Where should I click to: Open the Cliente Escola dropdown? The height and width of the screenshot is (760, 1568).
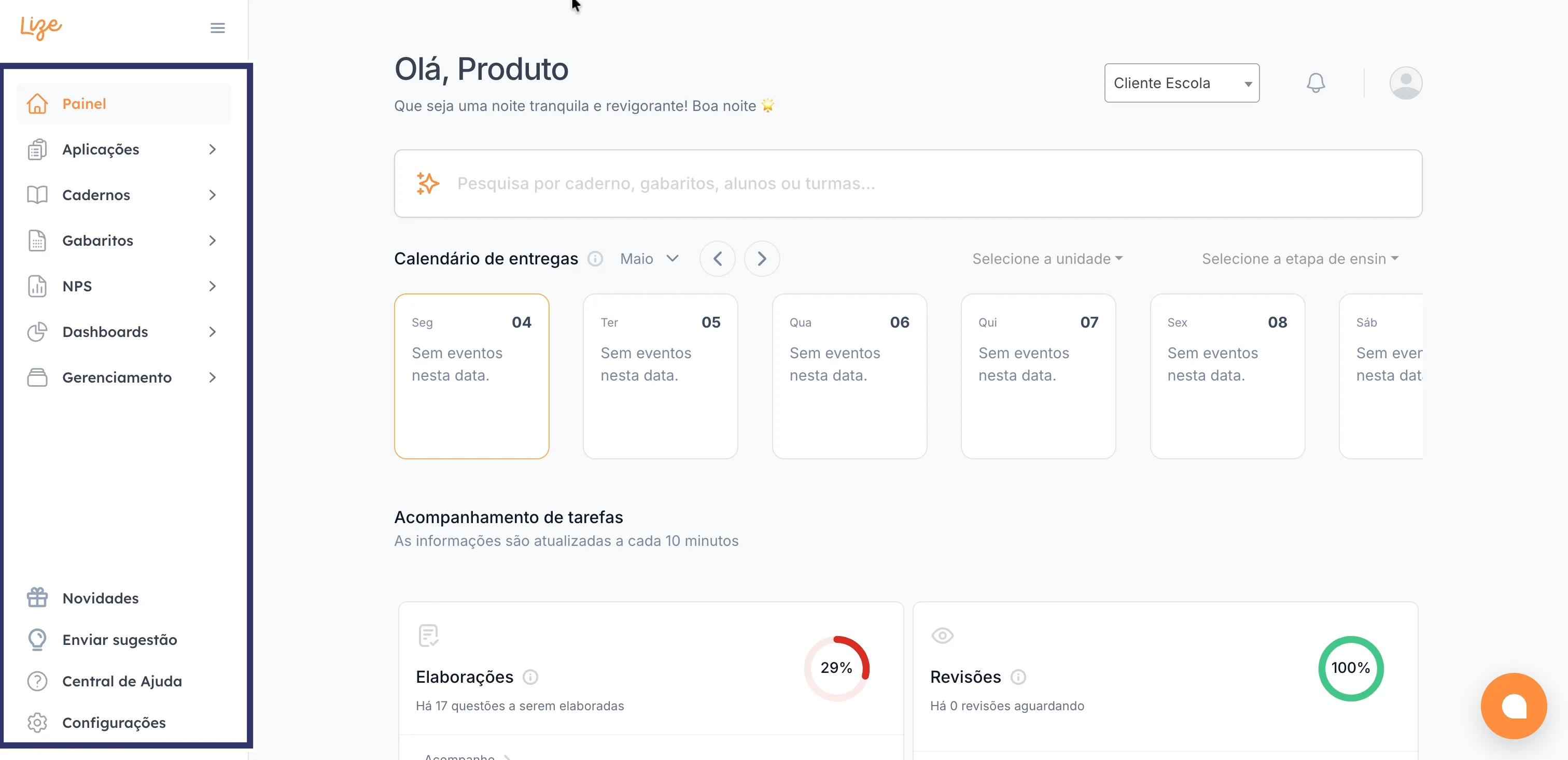[1182, 83]
